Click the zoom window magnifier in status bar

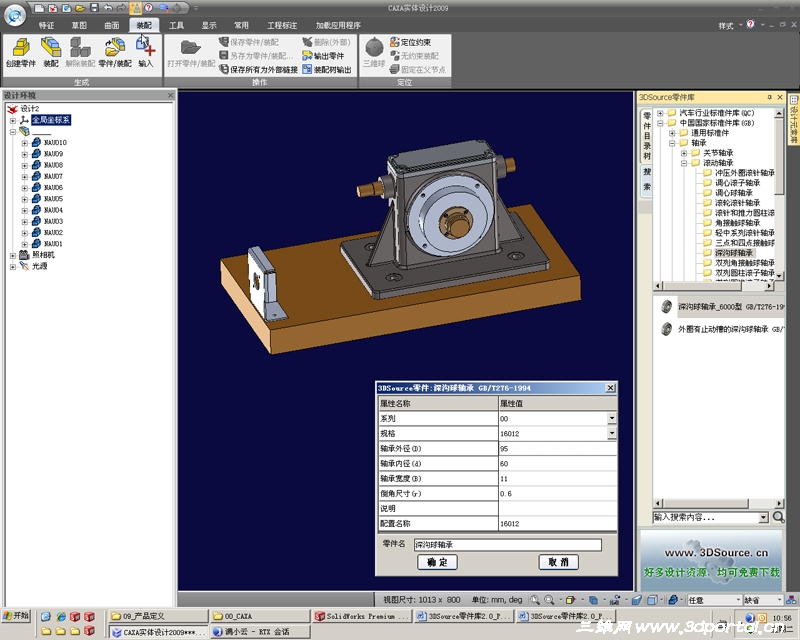(x=534, y=600)
